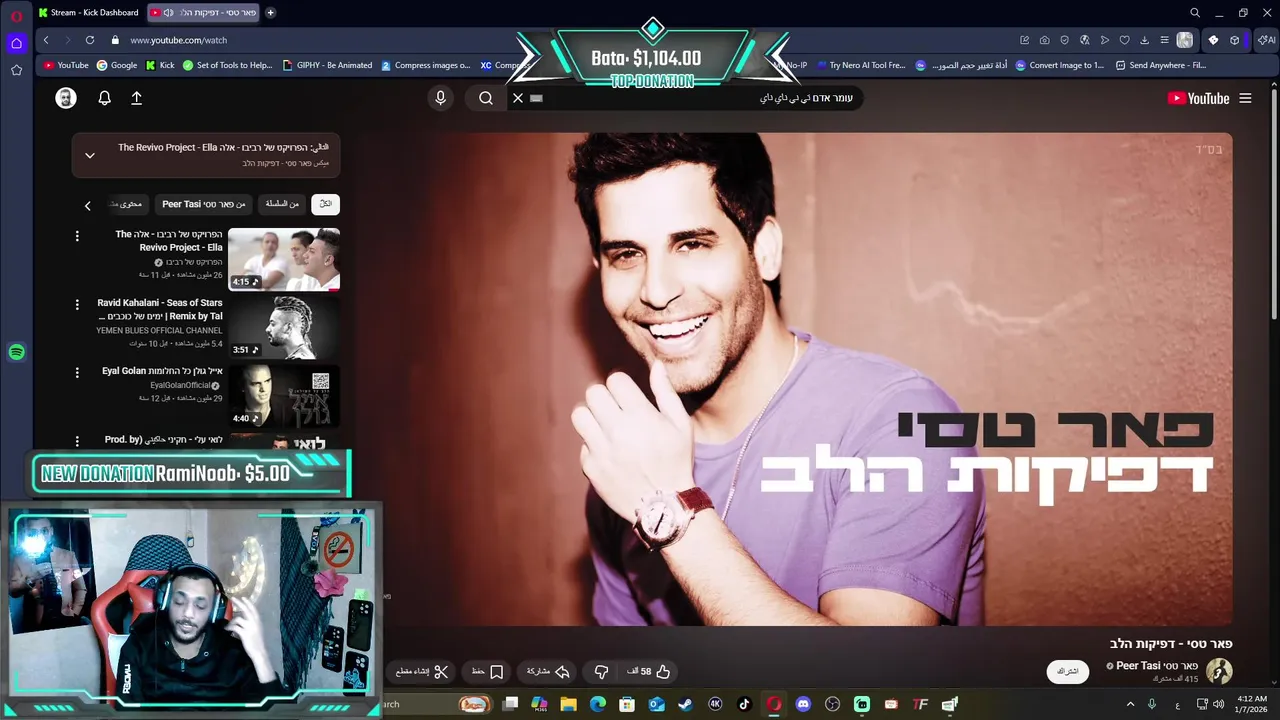Show more chips with the left arrow
The image size is (1280, 720).
tap(87, 205)
